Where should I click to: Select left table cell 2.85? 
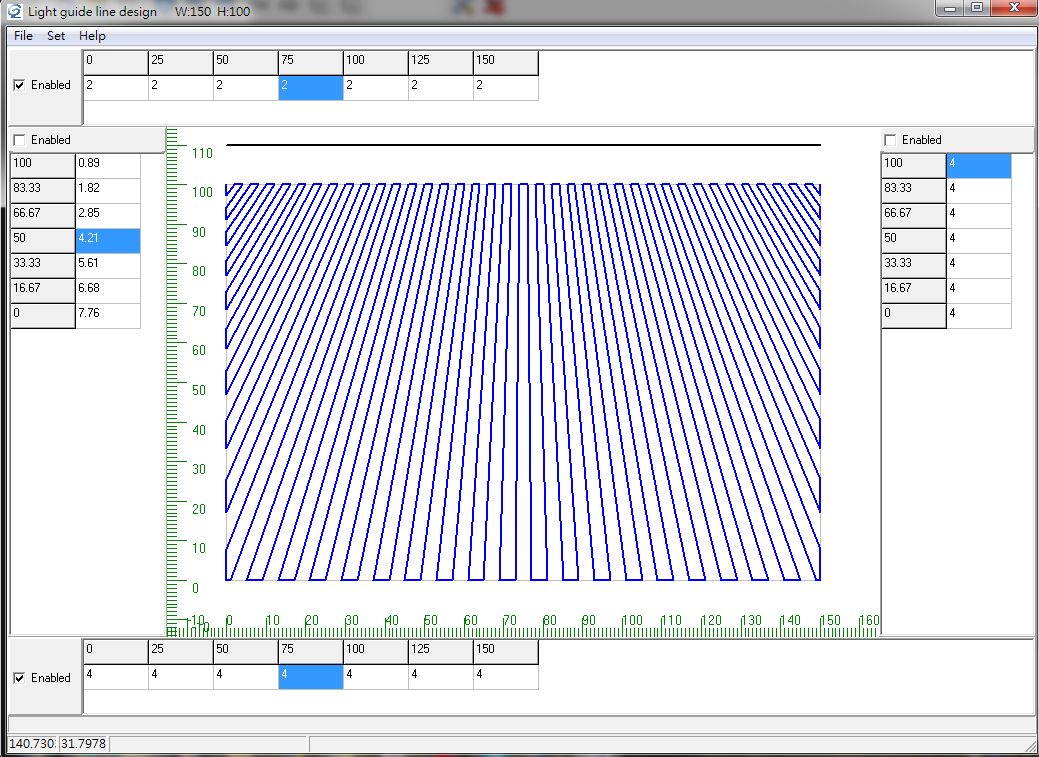click(x=108, y=216)
